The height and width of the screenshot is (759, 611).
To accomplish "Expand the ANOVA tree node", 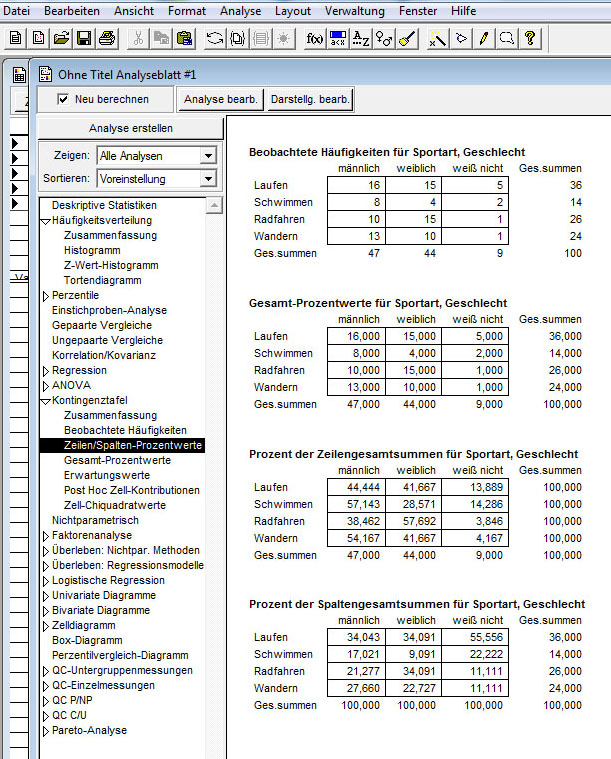I will click(x=46, y=386).
